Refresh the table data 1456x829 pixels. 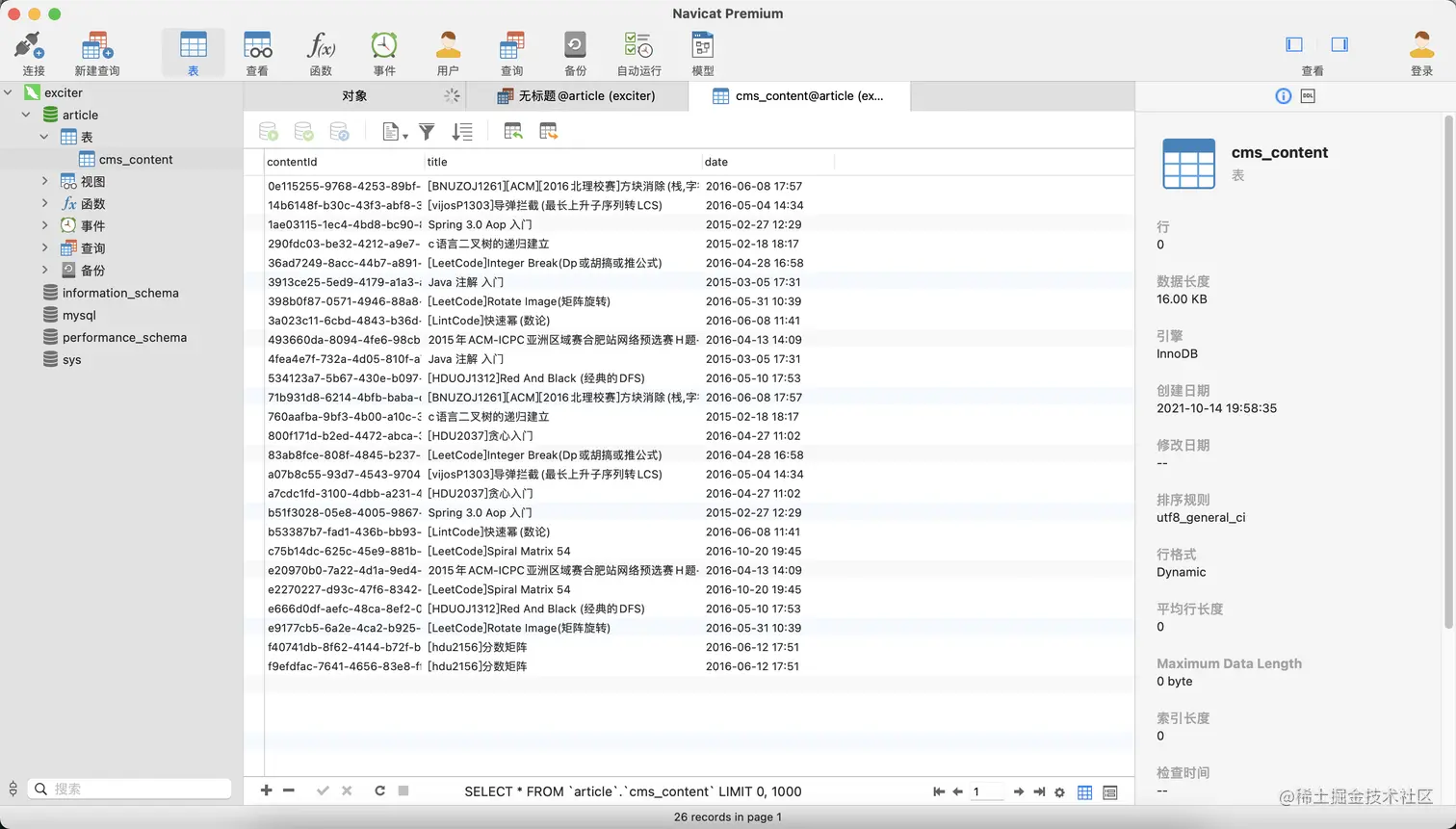380,790
